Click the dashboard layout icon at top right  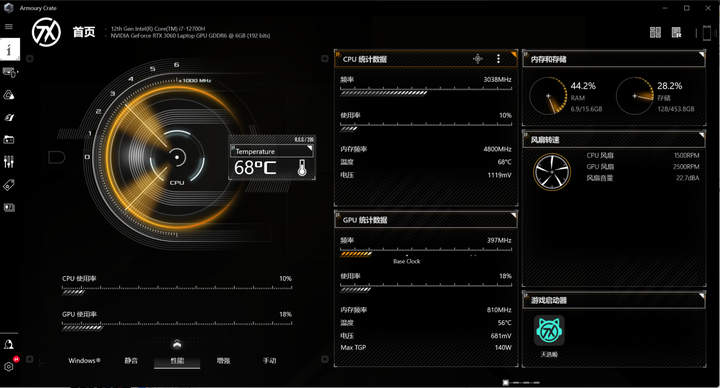coord(655,32)
